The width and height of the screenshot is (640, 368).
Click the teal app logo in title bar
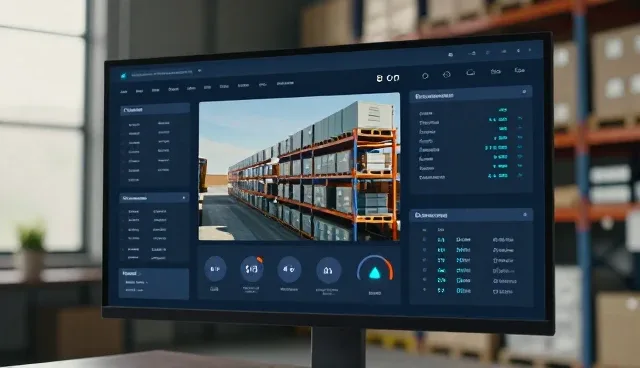[124, 75]
